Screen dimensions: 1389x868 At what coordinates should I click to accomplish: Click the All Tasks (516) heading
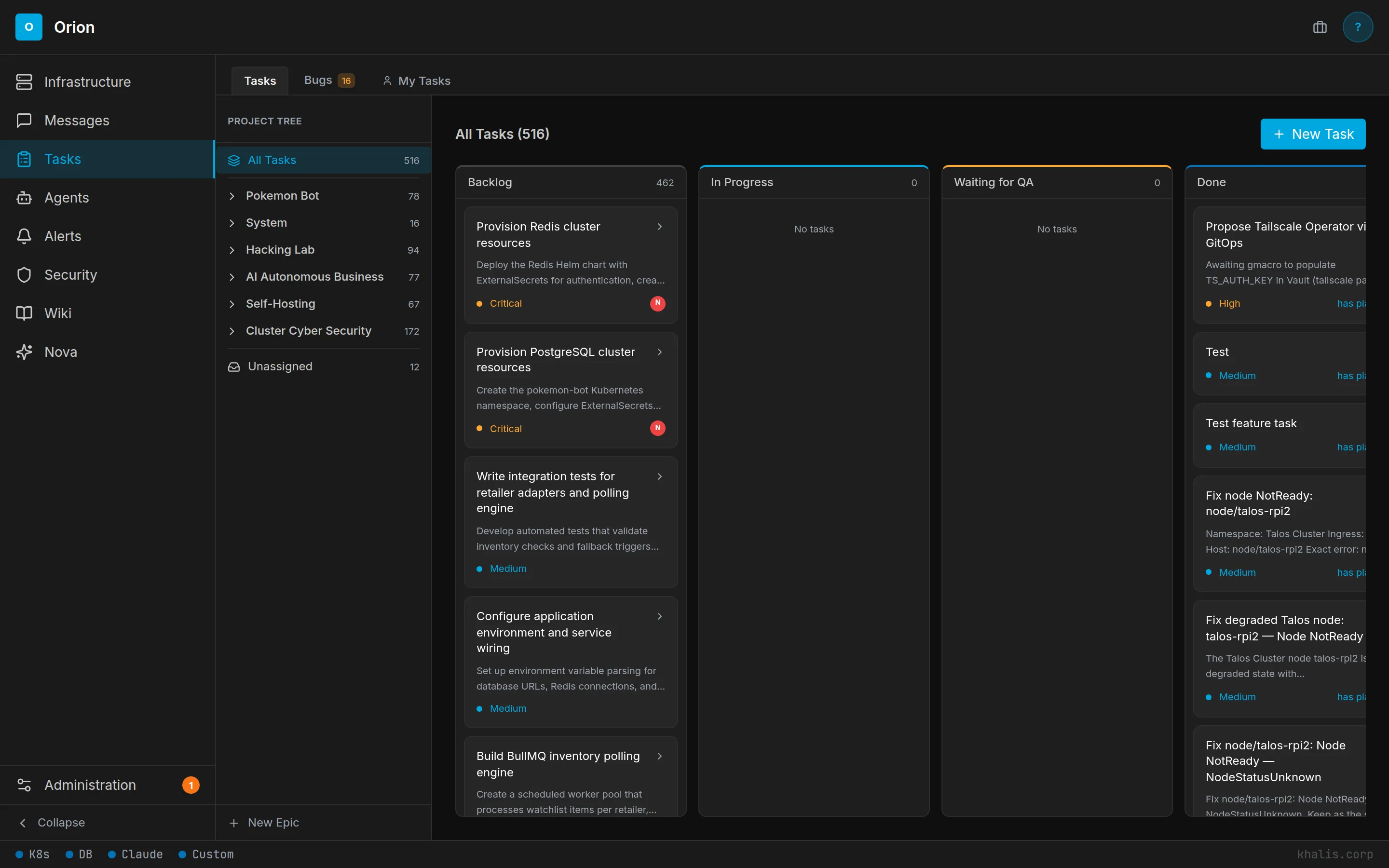tap(502, 134)
